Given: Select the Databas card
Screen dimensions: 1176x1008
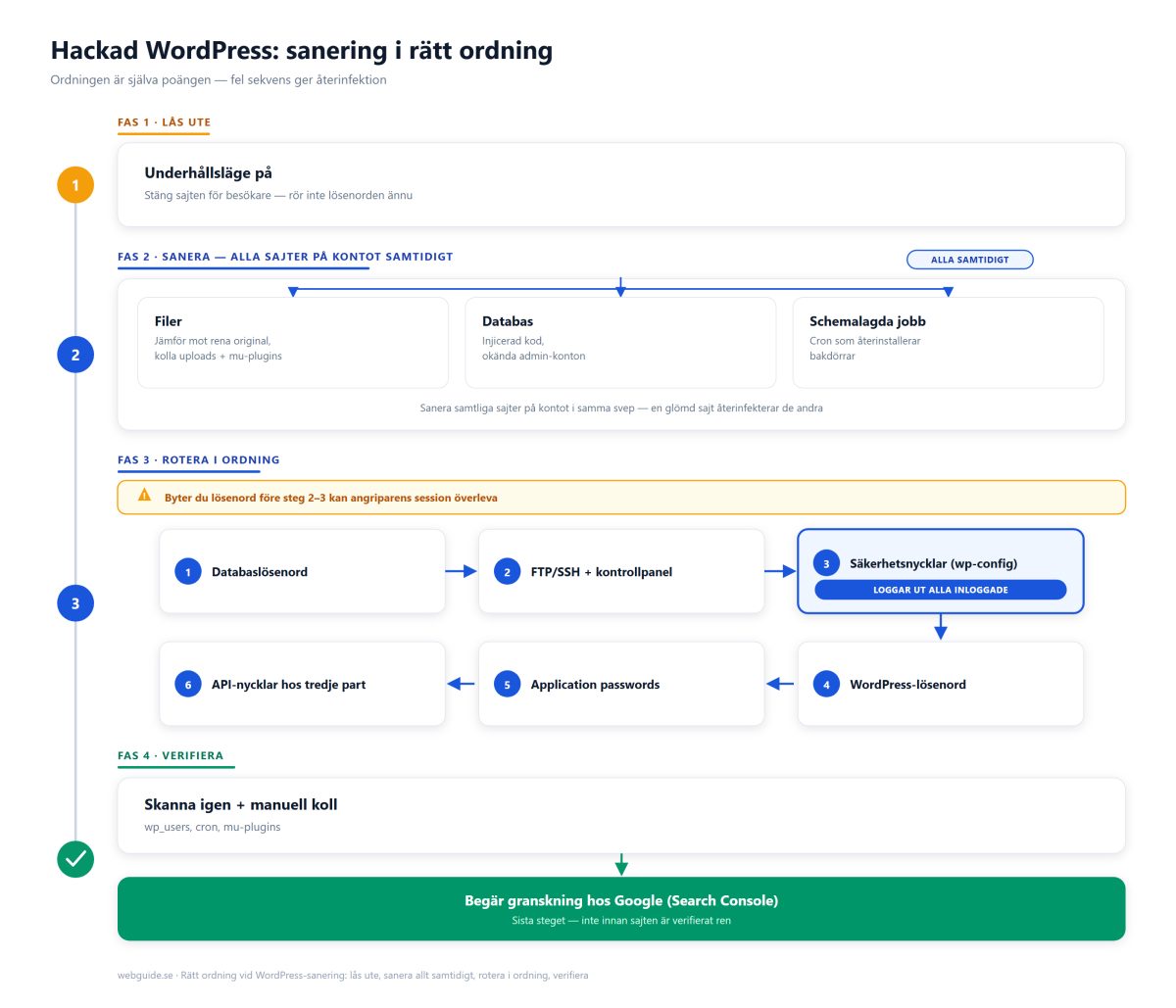Looking at the screenshot, I should coord(620,343).
